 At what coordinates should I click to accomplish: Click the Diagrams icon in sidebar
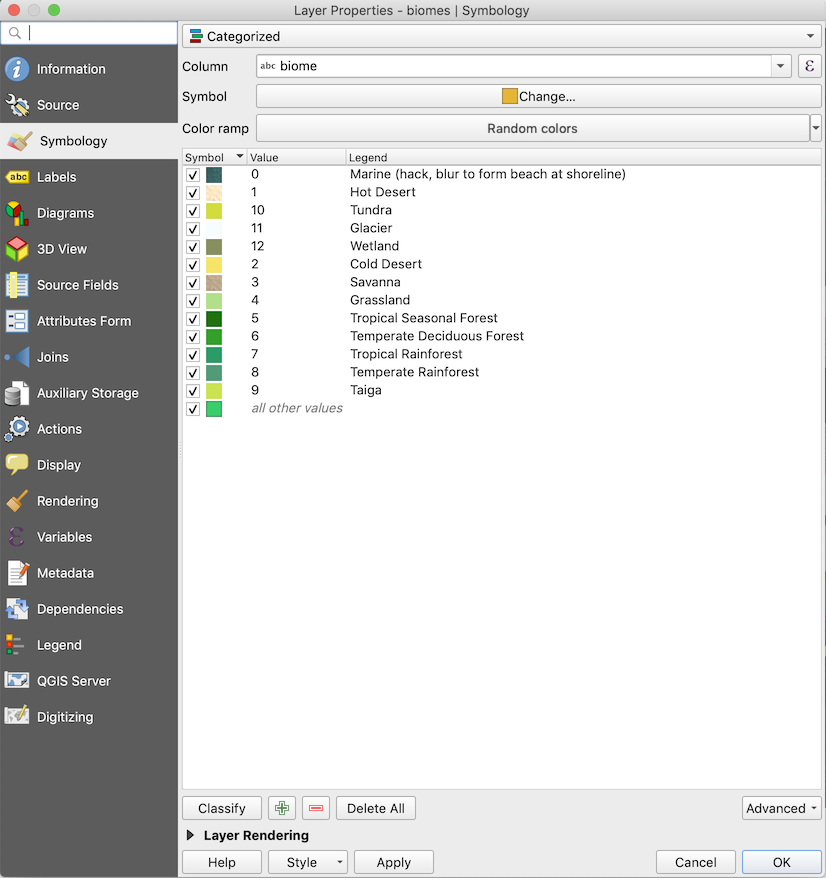(17, 213)
